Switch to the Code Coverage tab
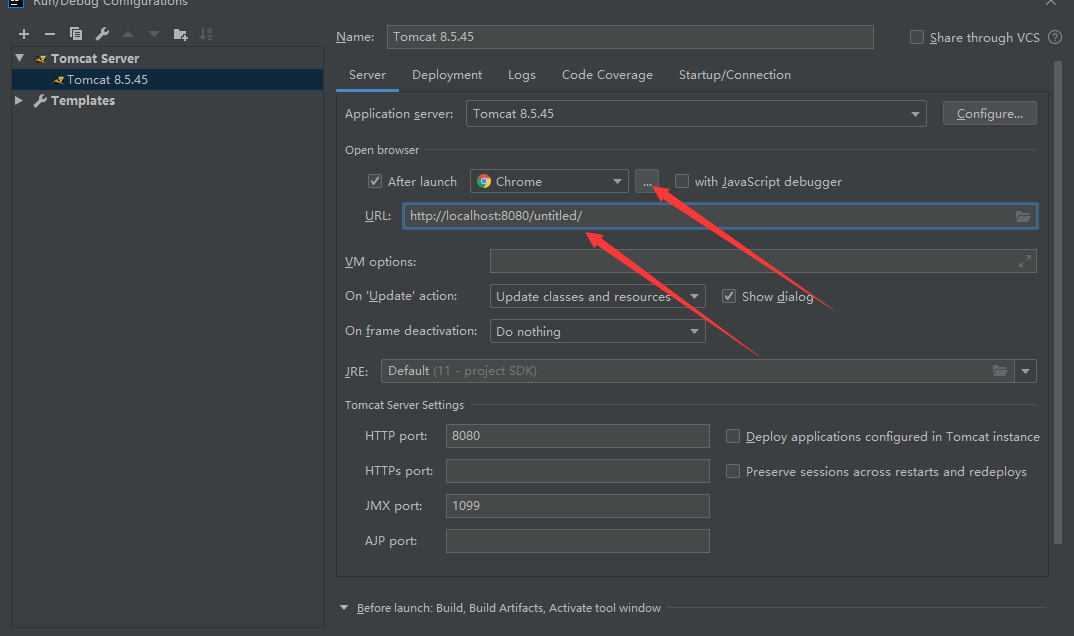1074x636 pixels. pyautogui.click(x=607, y=75)
